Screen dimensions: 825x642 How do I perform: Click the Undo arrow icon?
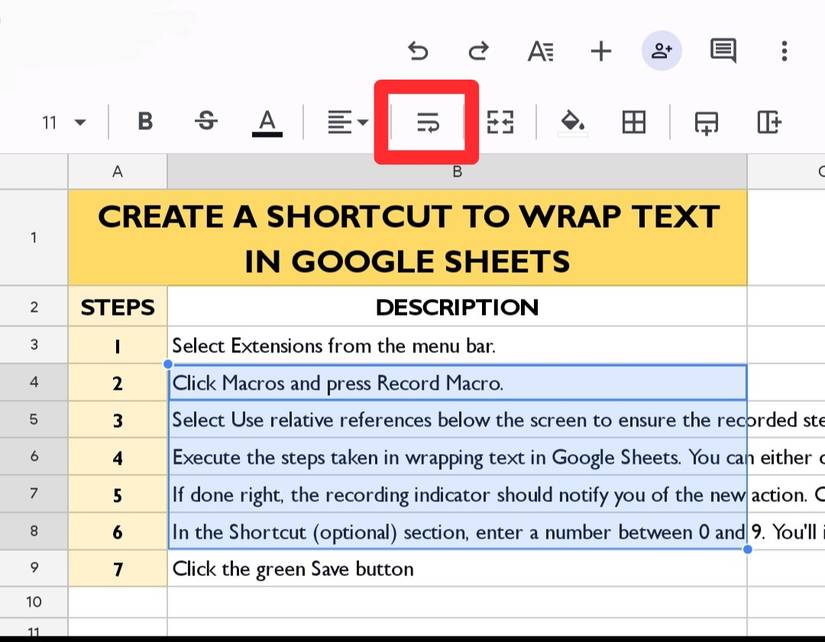(x=418, y=51)
